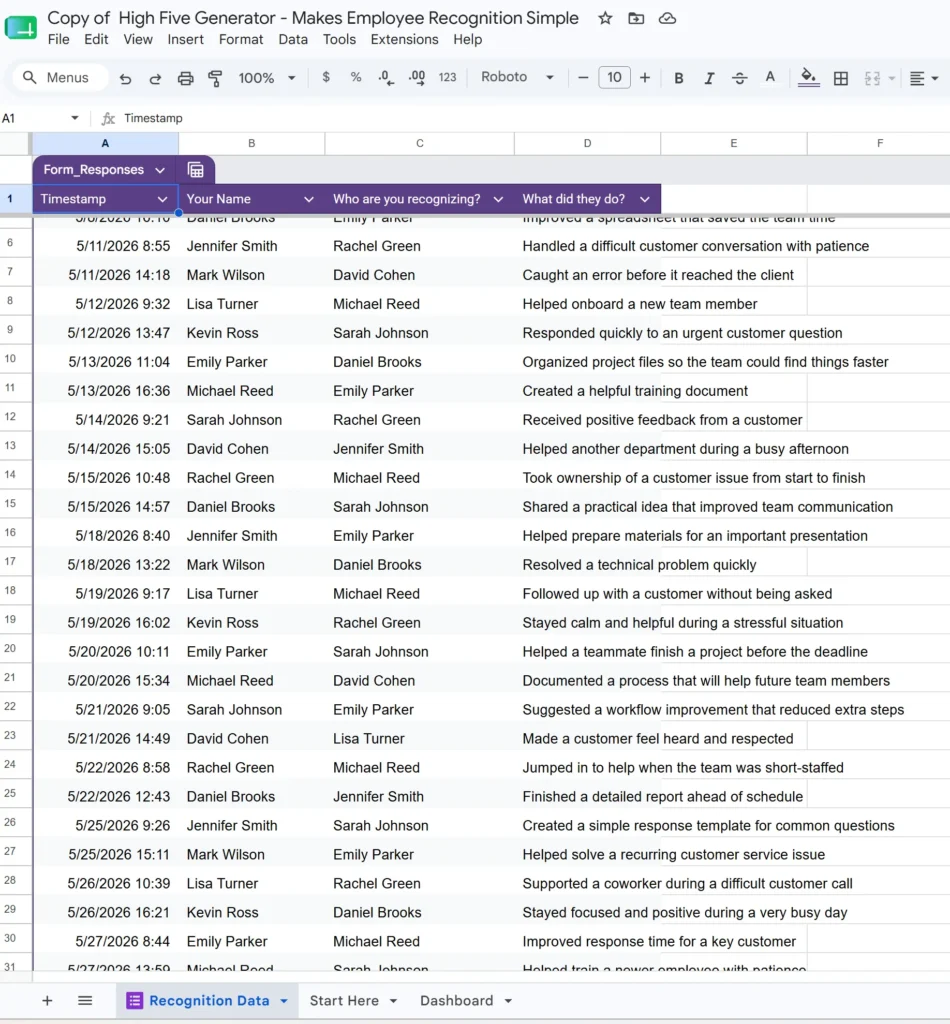Click the document title text
The width and height of the screenshot is (950, 1024).
click(x=313, y=18)
